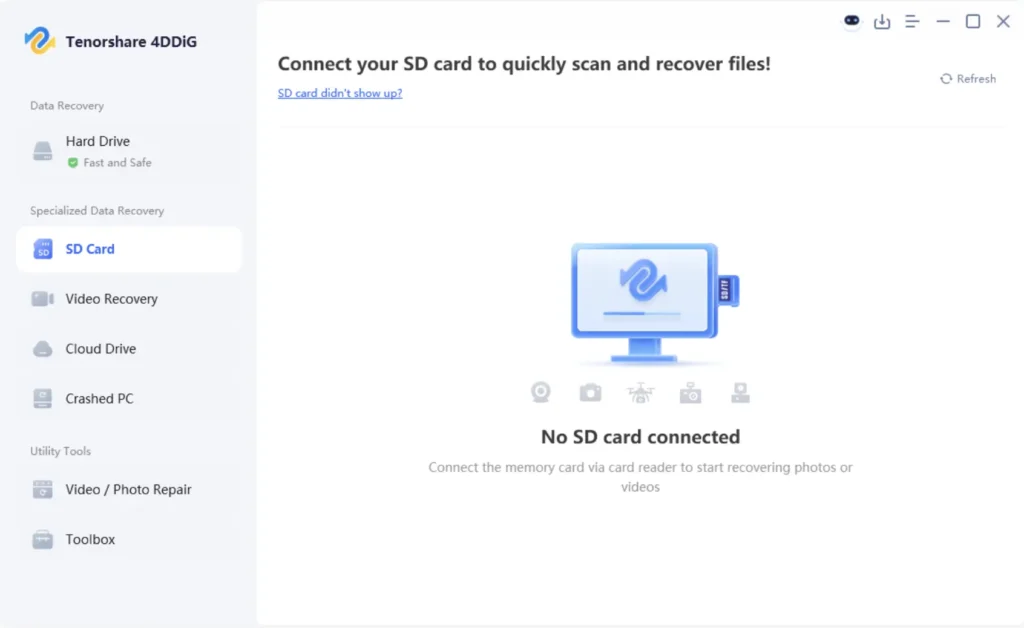Select the drone device icon
Image resolution: width=1024 pixels, height=628 pixels.
(641, 392)
